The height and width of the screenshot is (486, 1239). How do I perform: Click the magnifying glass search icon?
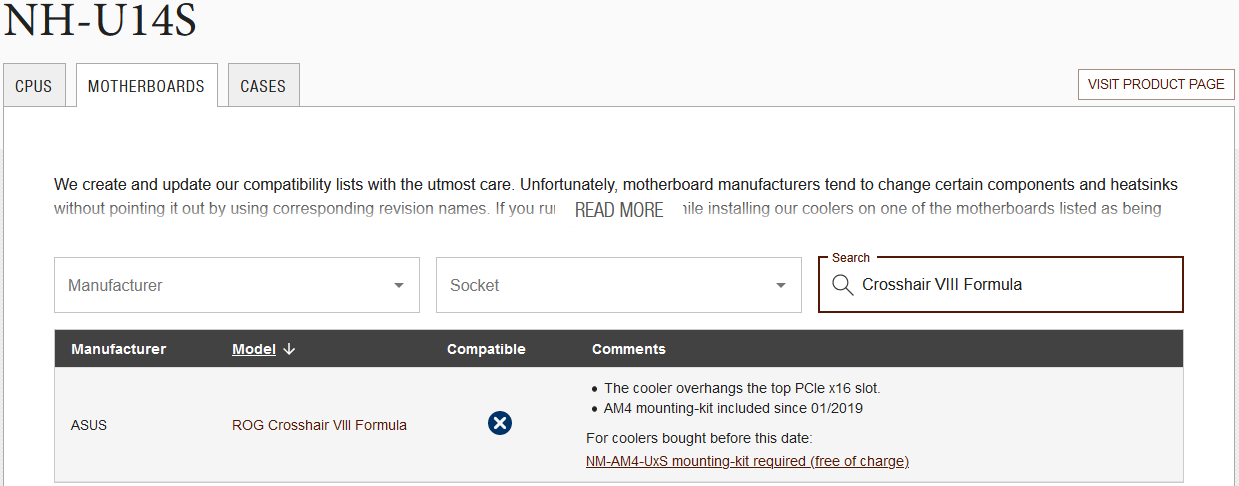click(842, 285)
